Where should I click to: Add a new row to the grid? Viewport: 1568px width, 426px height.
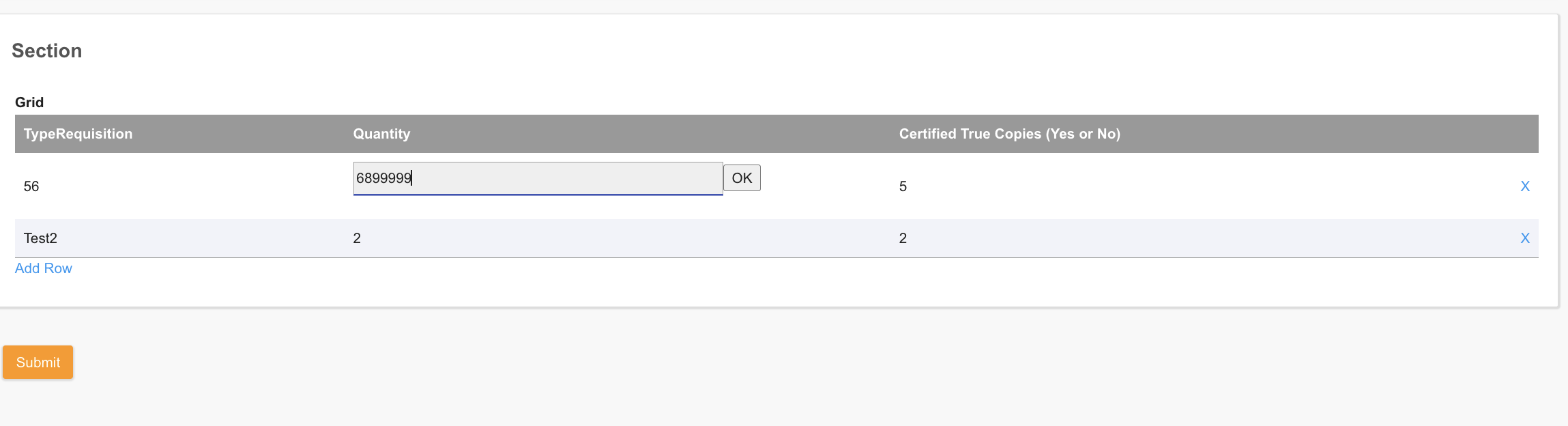point(43,268)
